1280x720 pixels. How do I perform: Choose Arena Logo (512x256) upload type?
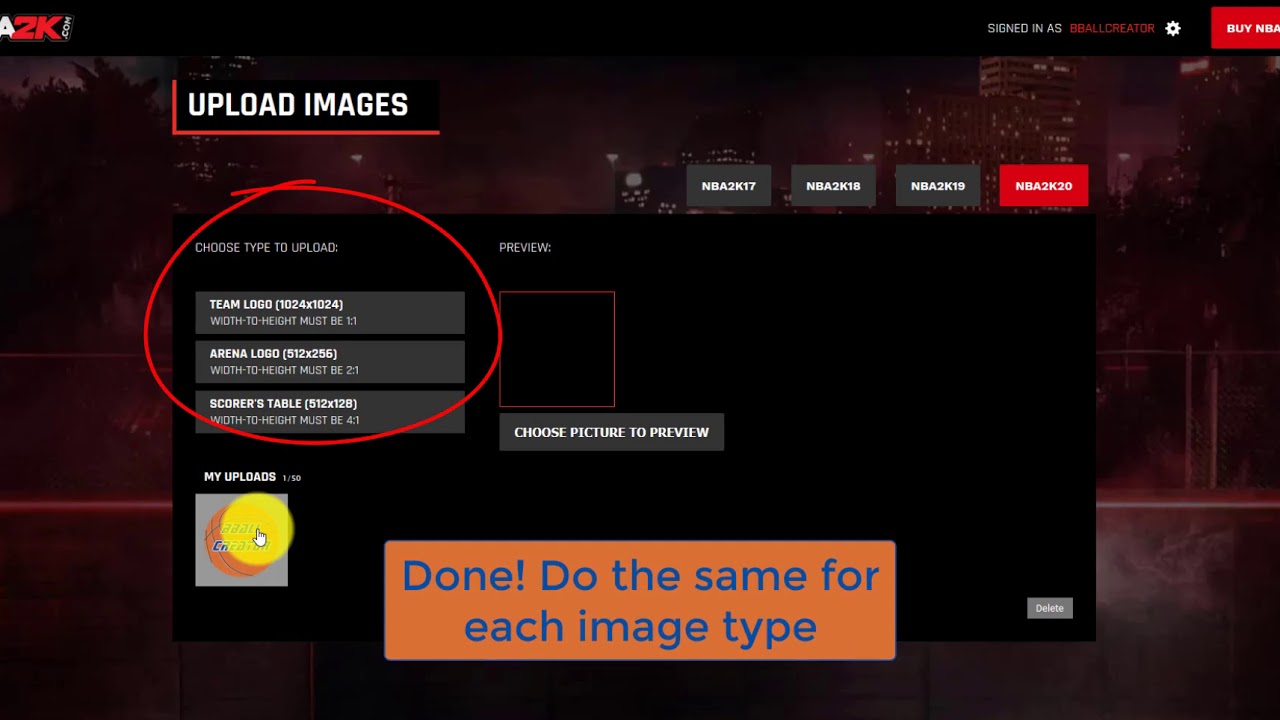tap(330, 362)
